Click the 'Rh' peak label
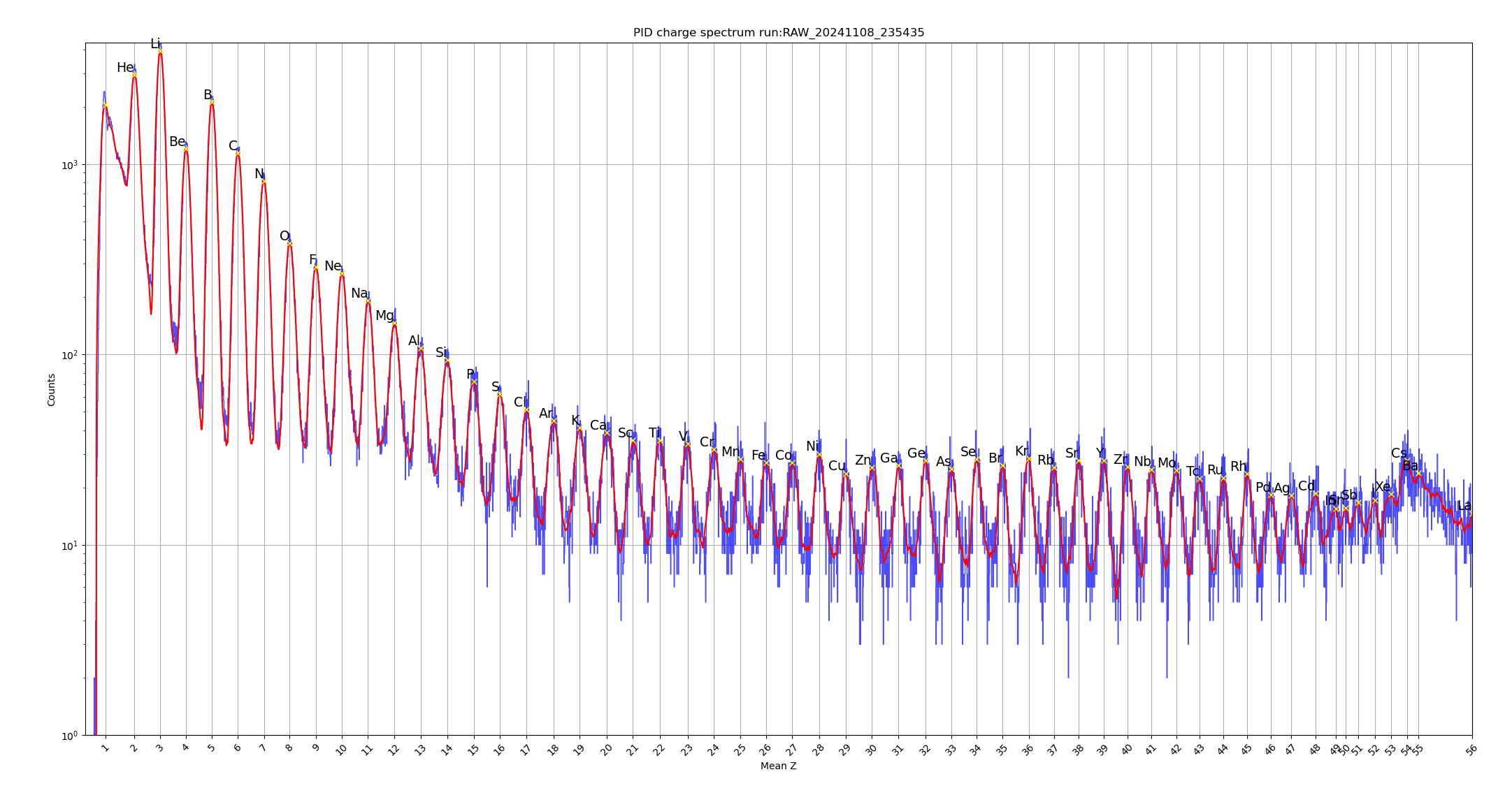Viewport: 1512px width, 793px height. tap(1238, 467)
